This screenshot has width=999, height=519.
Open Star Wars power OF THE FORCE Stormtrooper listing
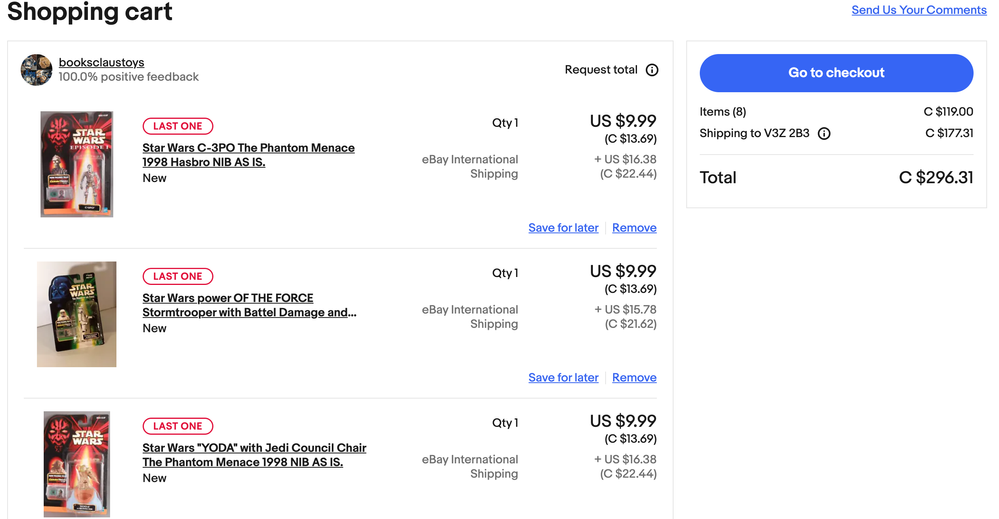(249, 305)
